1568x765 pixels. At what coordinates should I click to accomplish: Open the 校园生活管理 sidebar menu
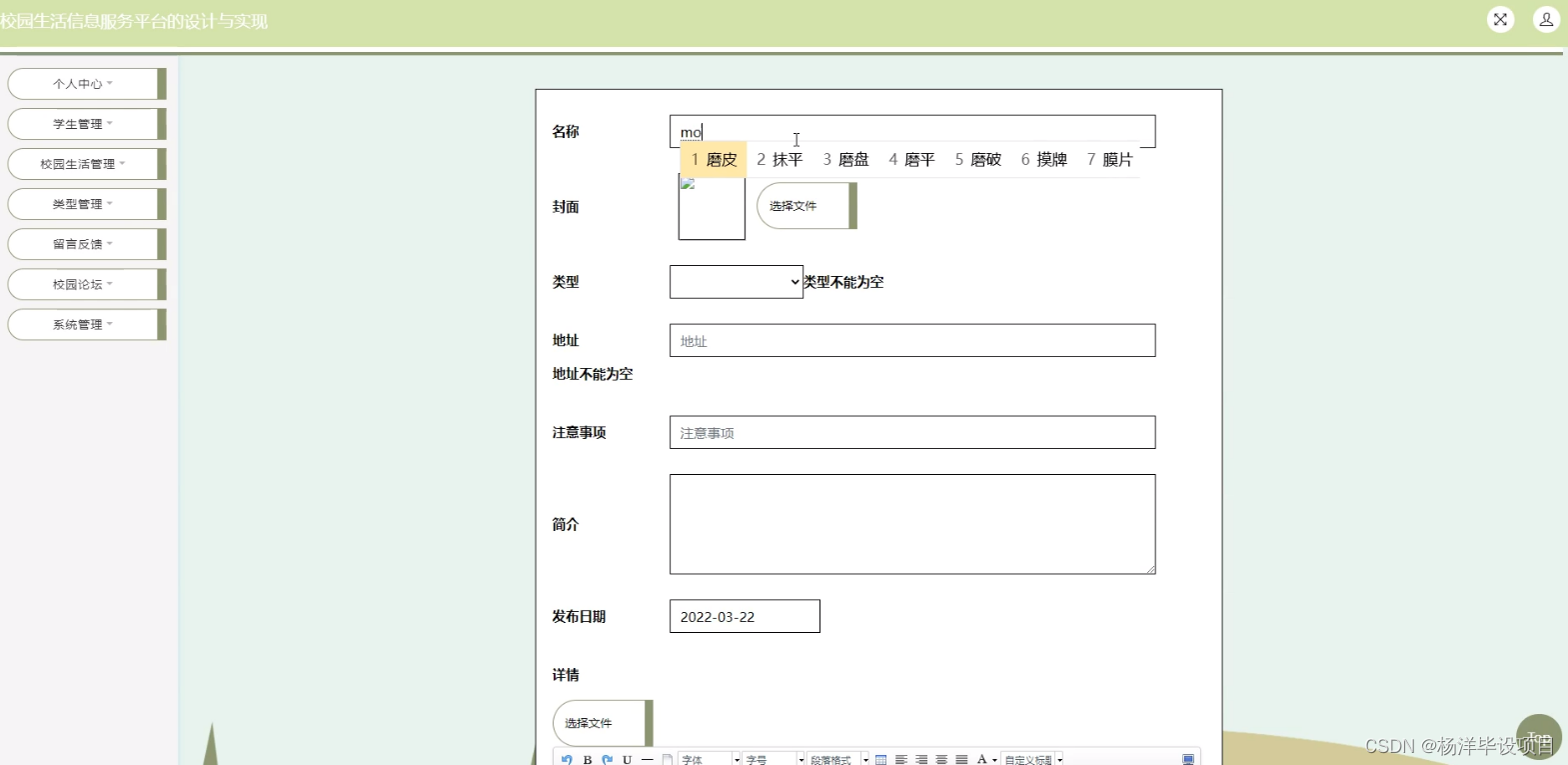[86, 164]
